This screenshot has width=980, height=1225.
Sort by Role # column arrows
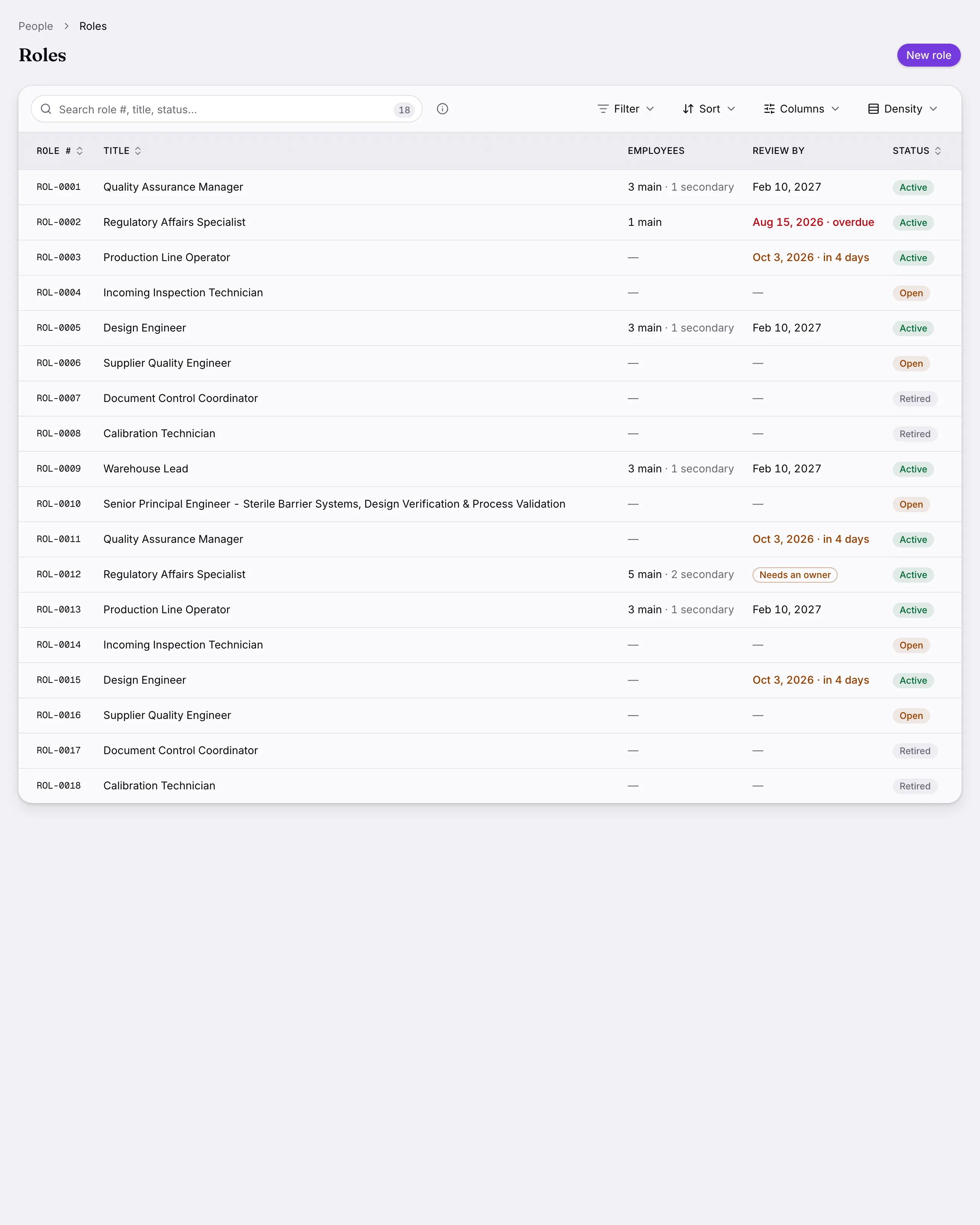(x=80, y=150)
